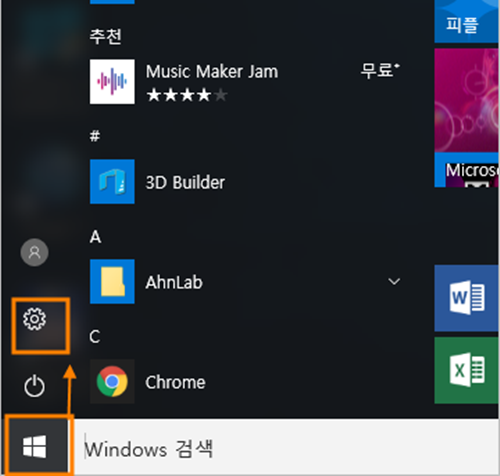This screenshot has height=476, width=500.
Task: Click the Power button icon
Action: coord(34,386)
